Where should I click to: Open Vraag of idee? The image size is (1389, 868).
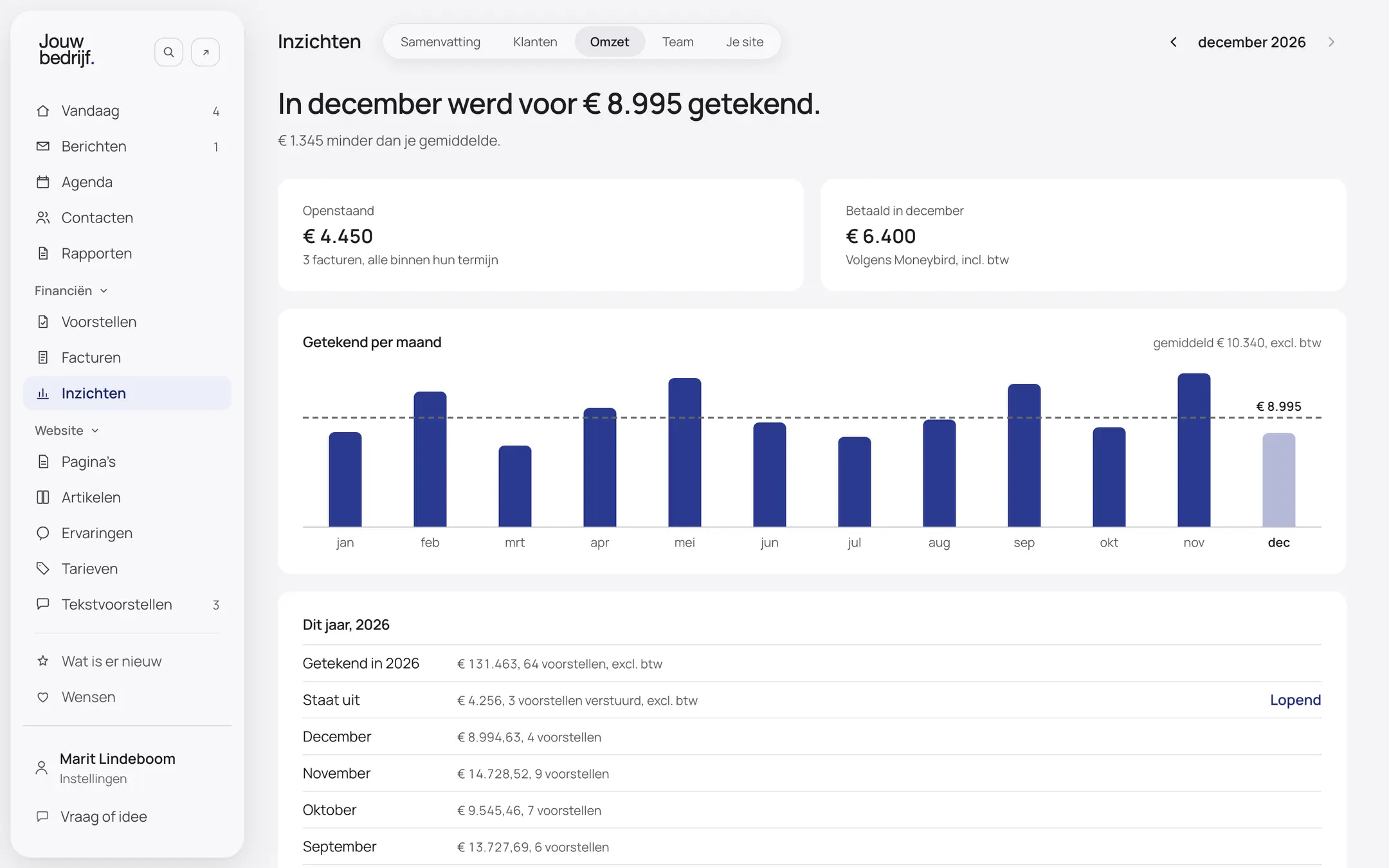127,817
